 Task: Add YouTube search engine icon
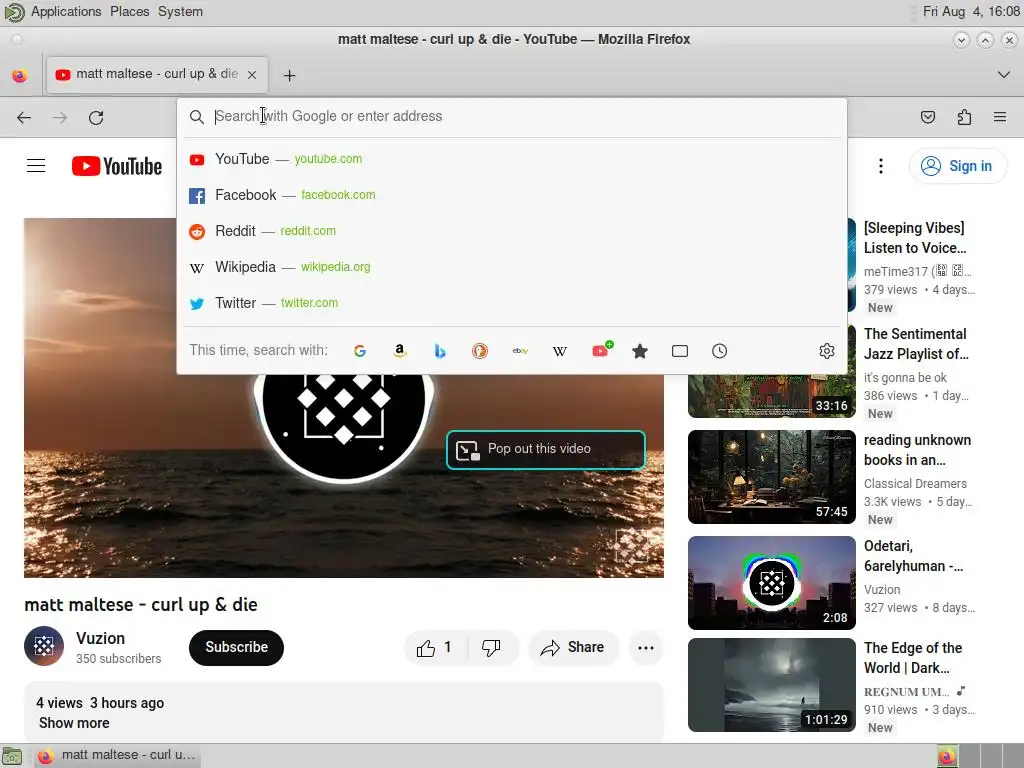click(x=601, y=349)
